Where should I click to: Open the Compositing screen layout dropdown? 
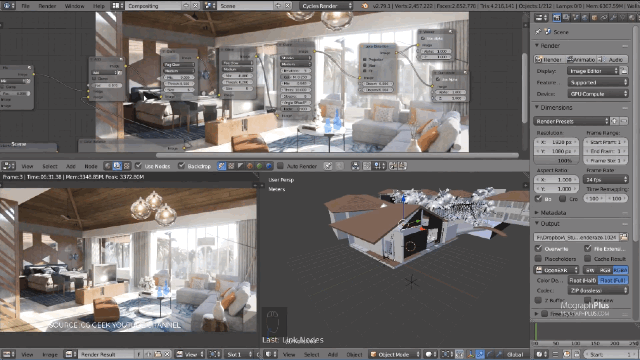click(x=153, y=6)
